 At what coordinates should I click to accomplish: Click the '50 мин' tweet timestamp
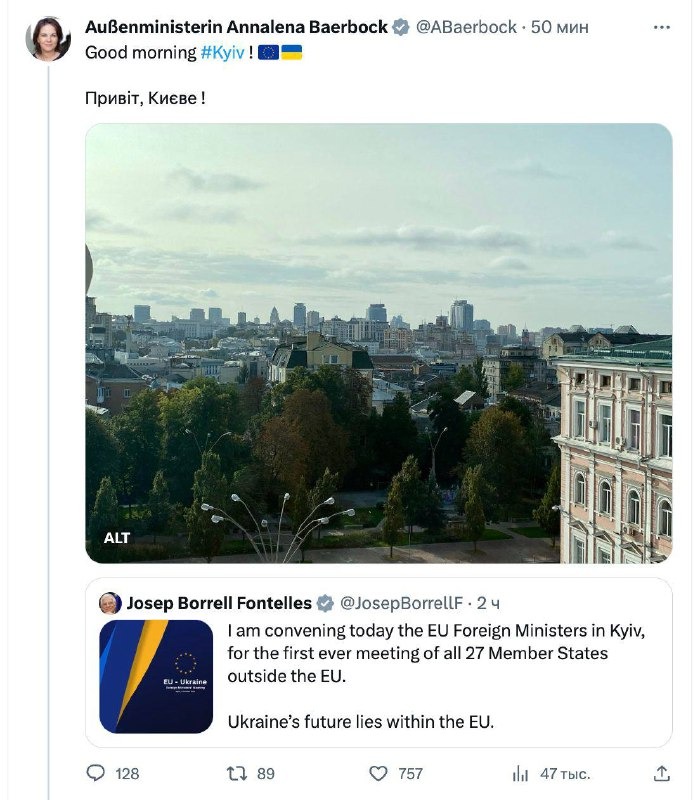[x=560, y=27]
